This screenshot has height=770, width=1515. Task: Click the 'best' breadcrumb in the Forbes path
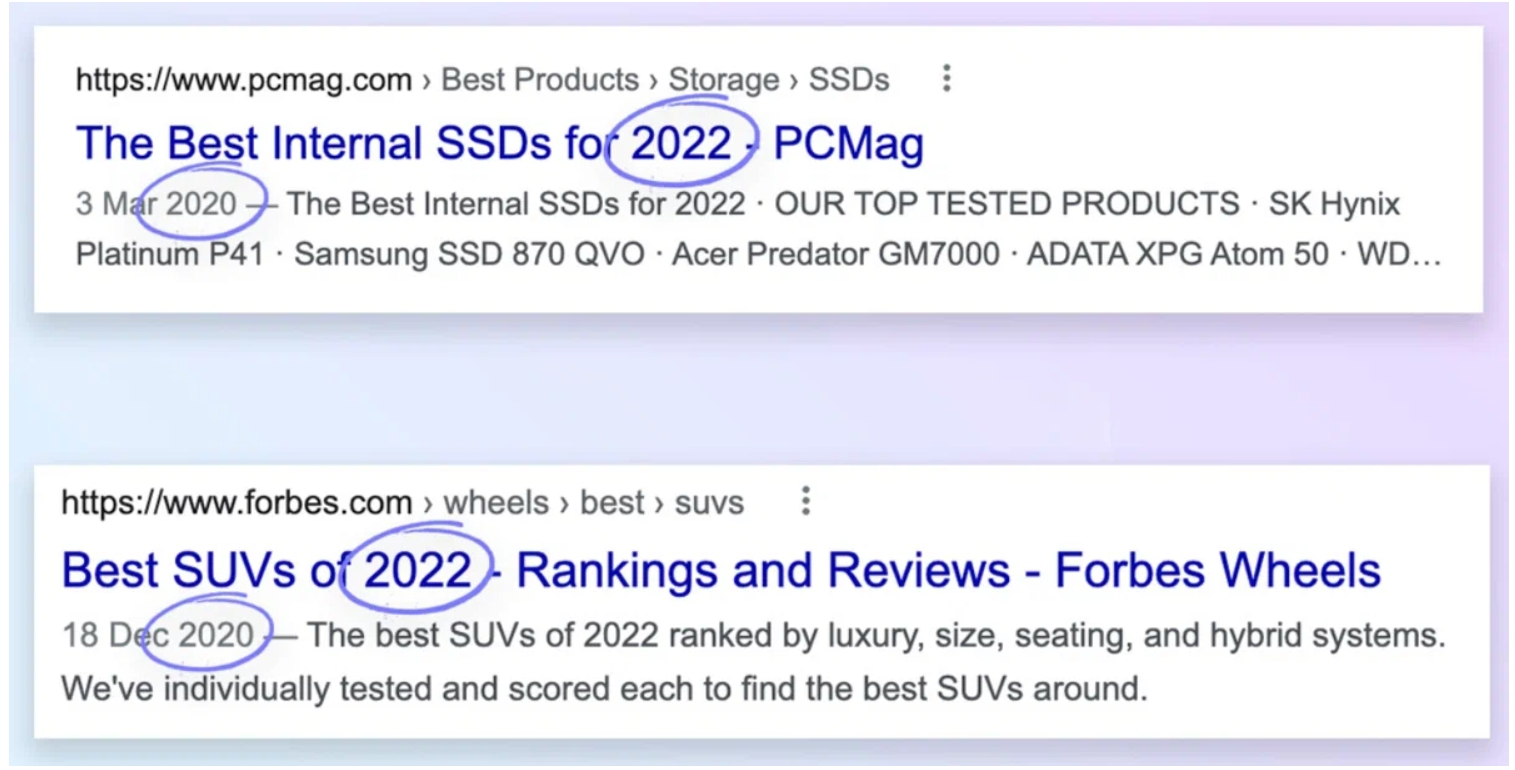[612, 502]
